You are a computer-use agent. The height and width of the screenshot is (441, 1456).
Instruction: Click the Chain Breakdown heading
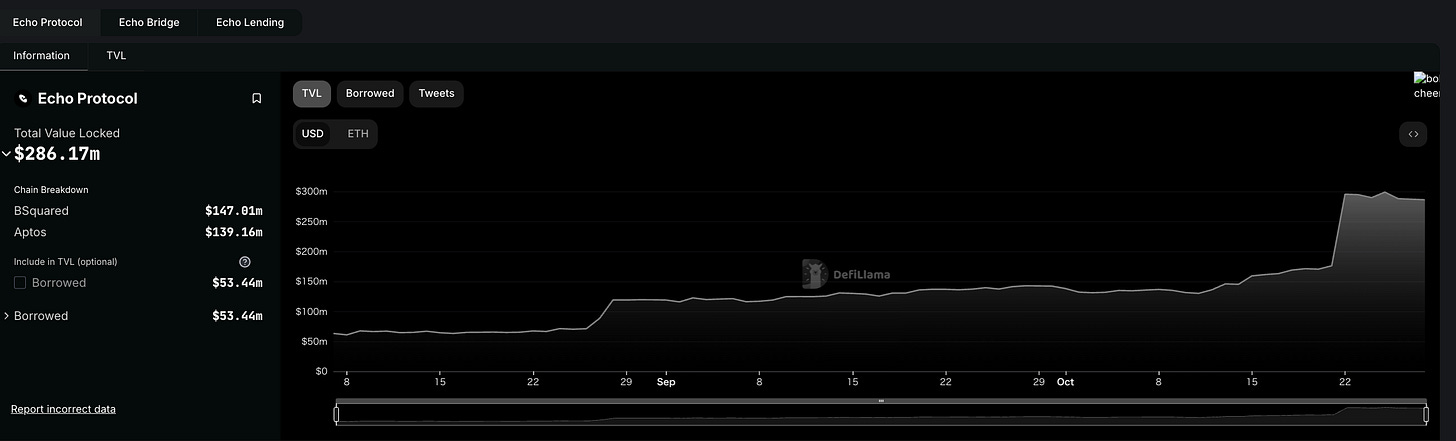click(51, 190)
